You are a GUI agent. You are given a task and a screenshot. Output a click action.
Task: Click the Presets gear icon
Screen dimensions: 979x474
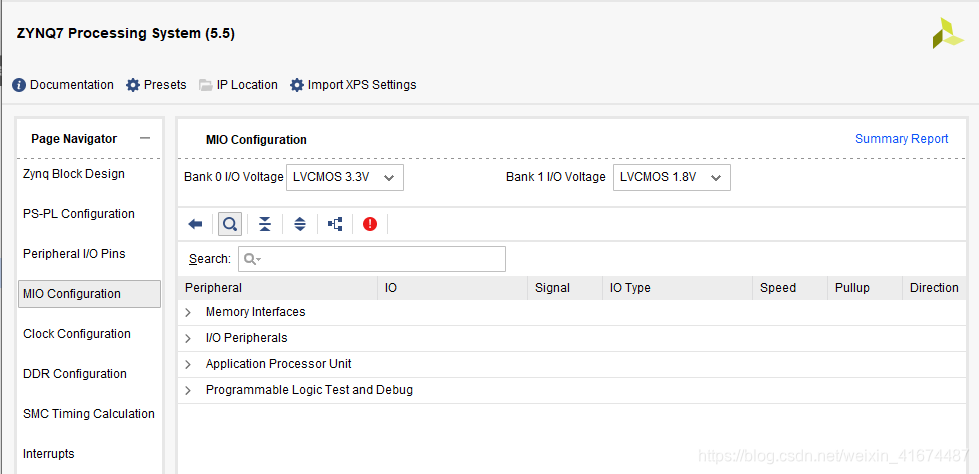[133, 85]
